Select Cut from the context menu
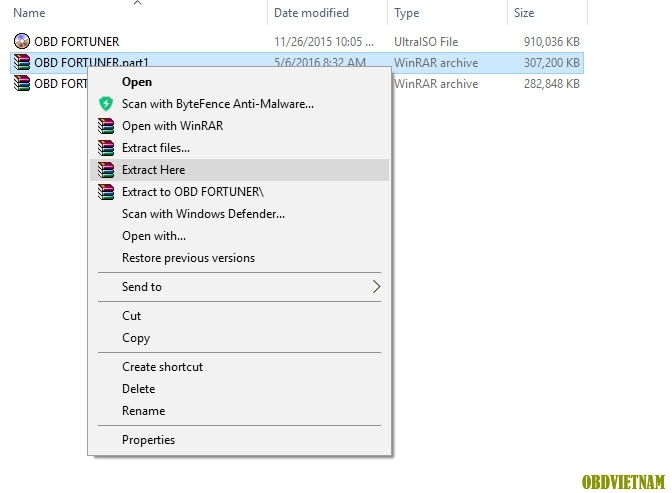The height and width of the screenshot is (493, 672). click(131, 316)
